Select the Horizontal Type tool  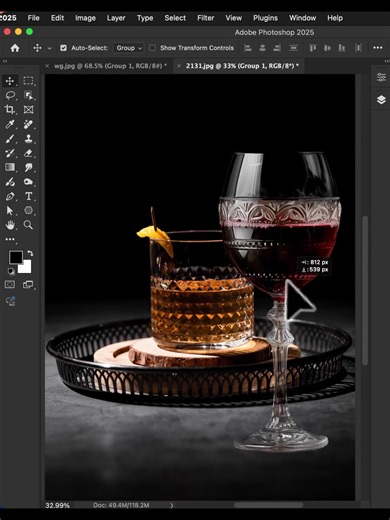point(28,196)
